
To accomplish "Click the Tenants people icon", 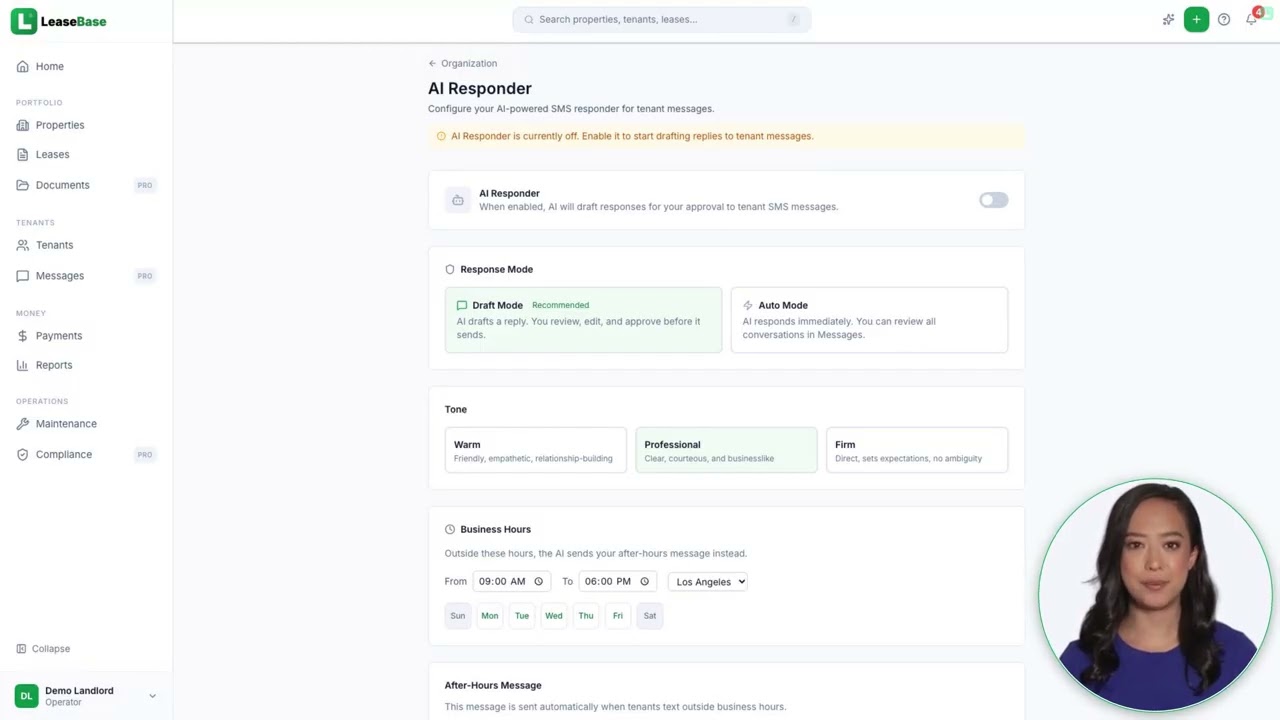I will (x=22, y=245).
